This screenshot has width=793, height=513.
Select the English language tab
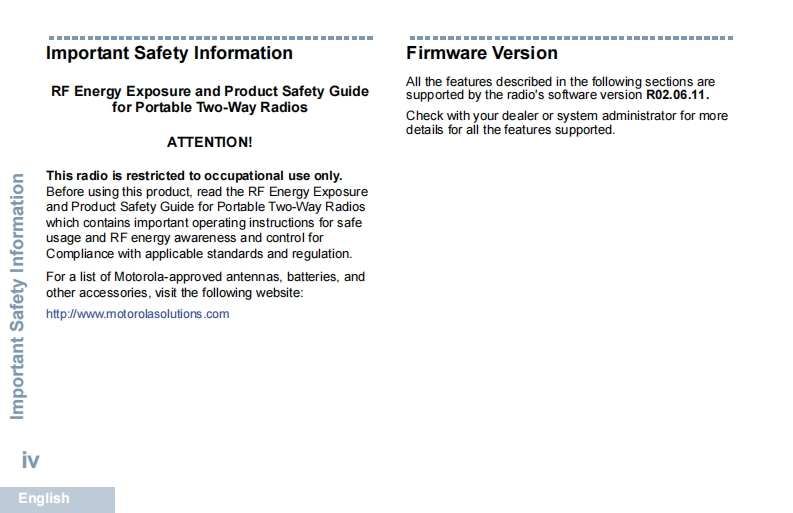point(44,499)
